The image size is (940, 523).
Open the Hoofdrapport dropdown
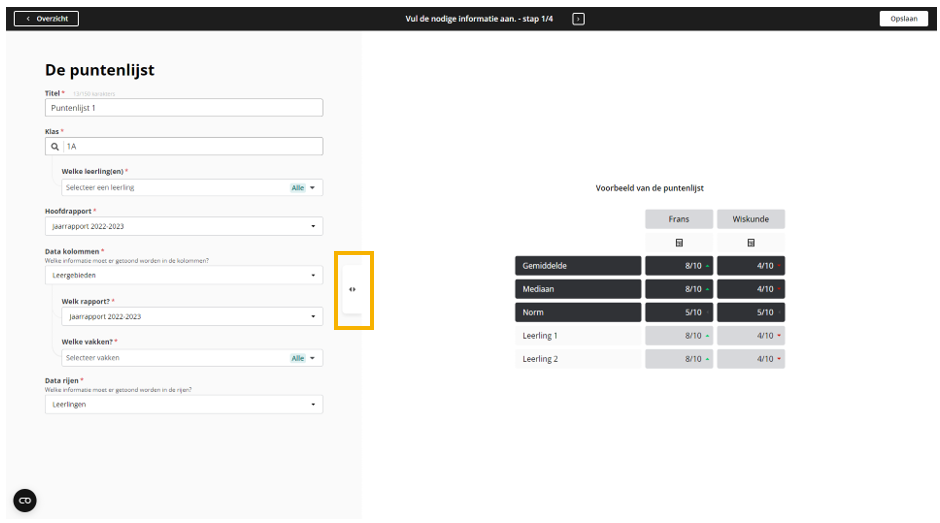(x=184, y=226)
